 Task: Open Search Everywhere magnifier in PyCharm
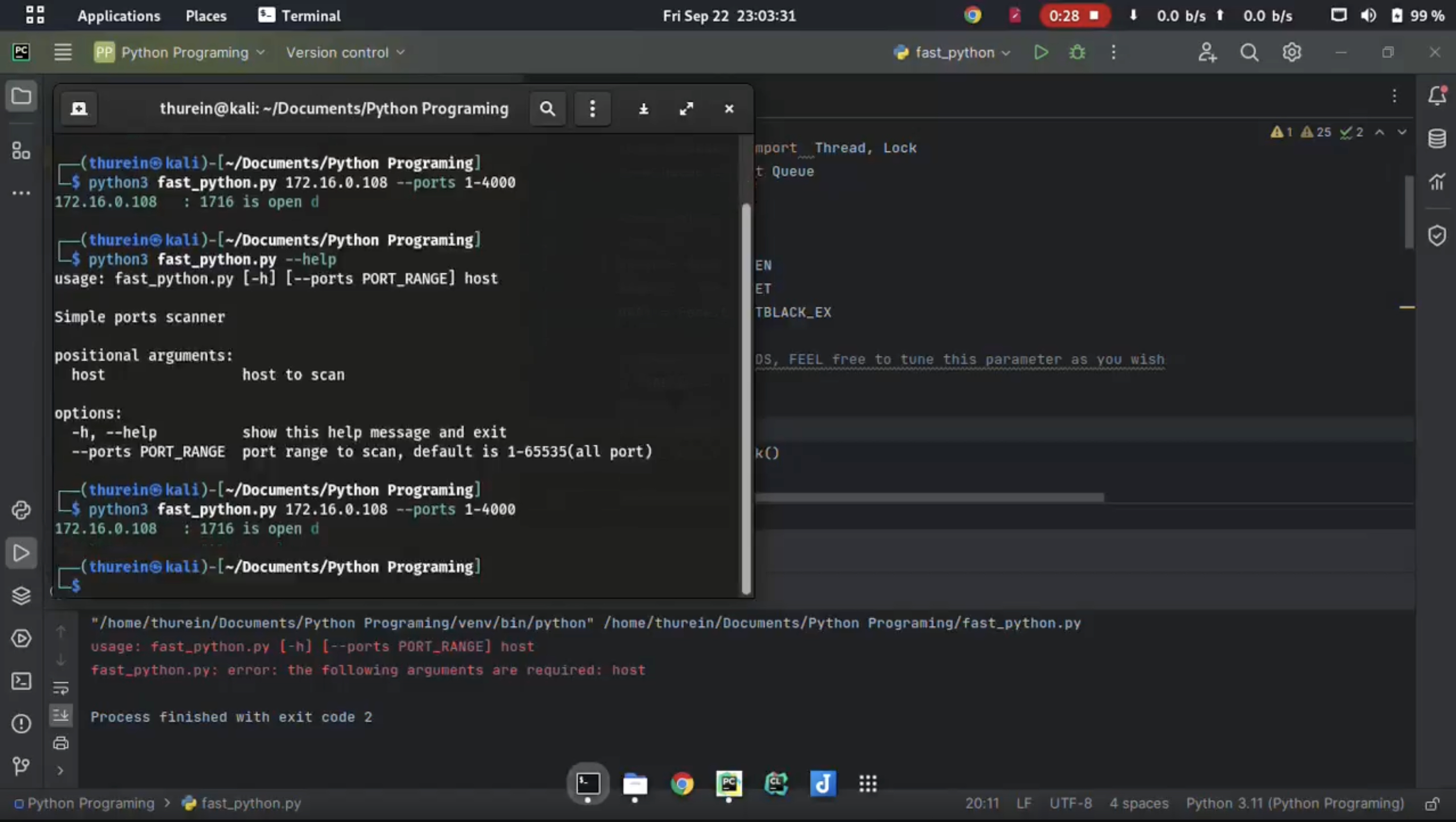[x=1249, y=52]
